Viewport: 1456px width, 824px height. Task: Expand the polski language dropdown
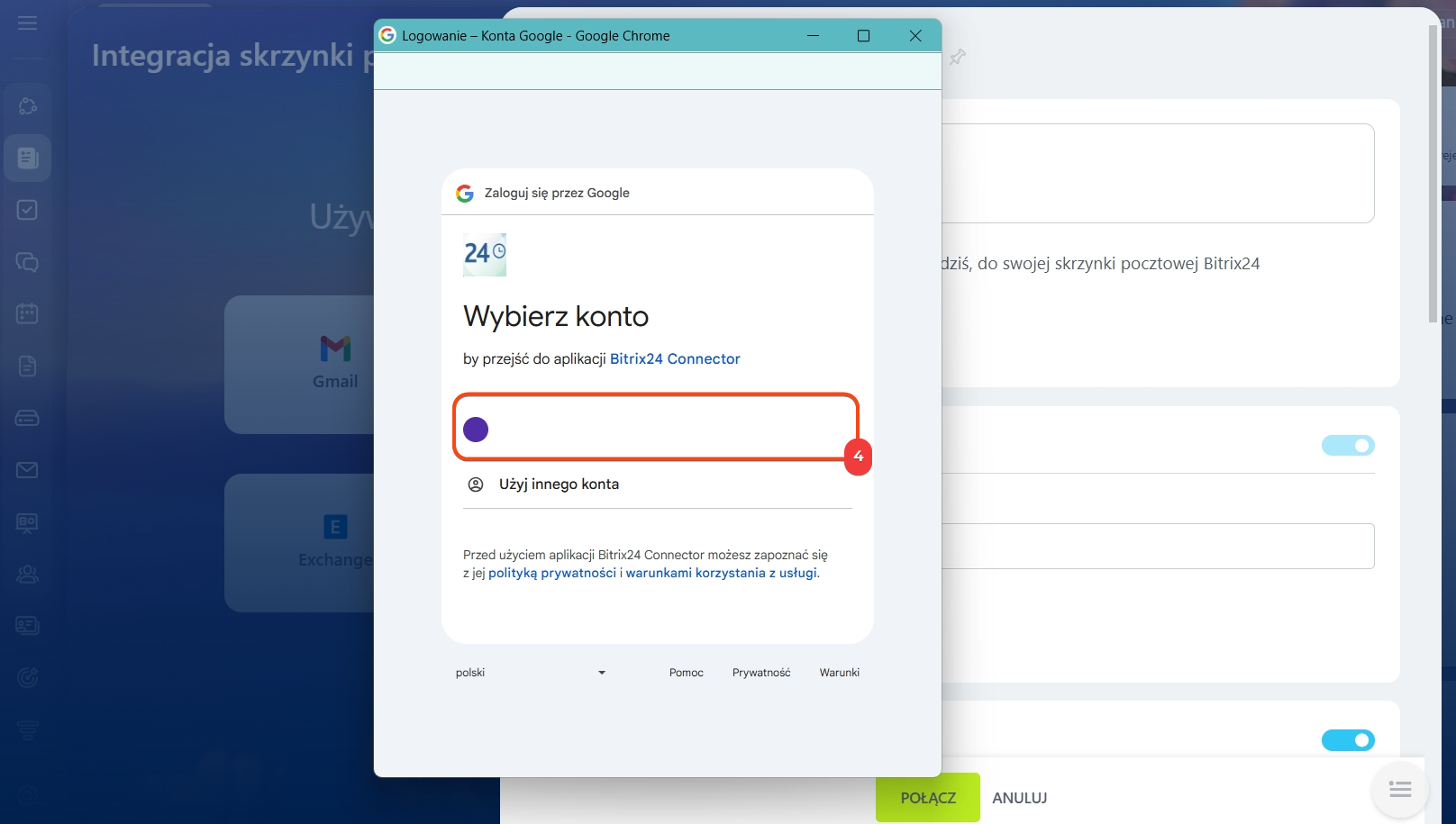[x=531, y=673]
